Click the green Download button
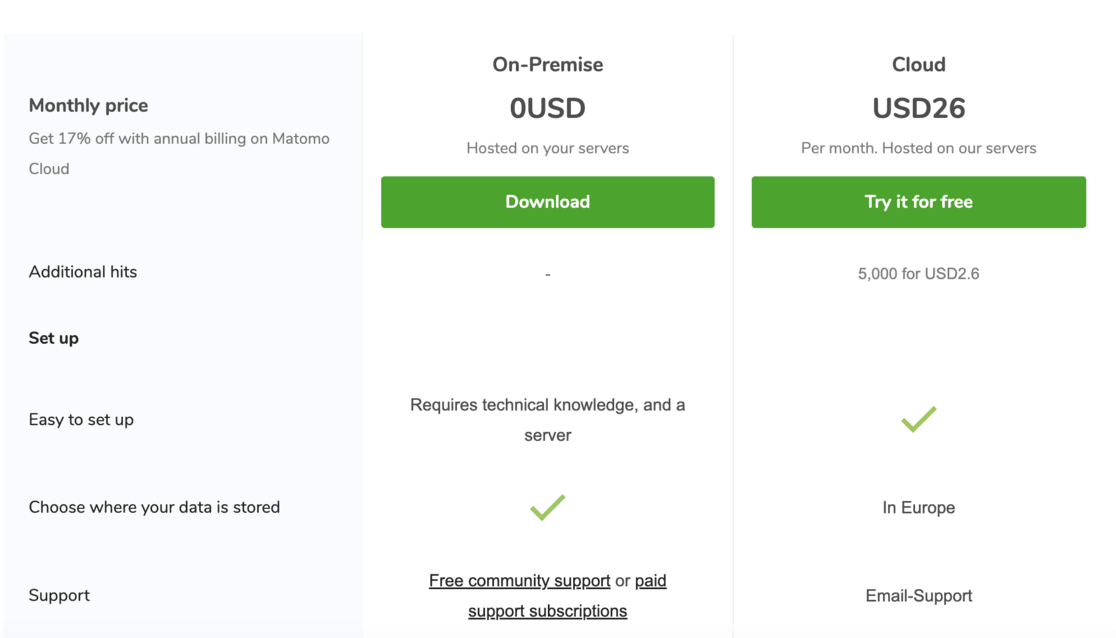1116x638 pixels. [x=547, y=202]
